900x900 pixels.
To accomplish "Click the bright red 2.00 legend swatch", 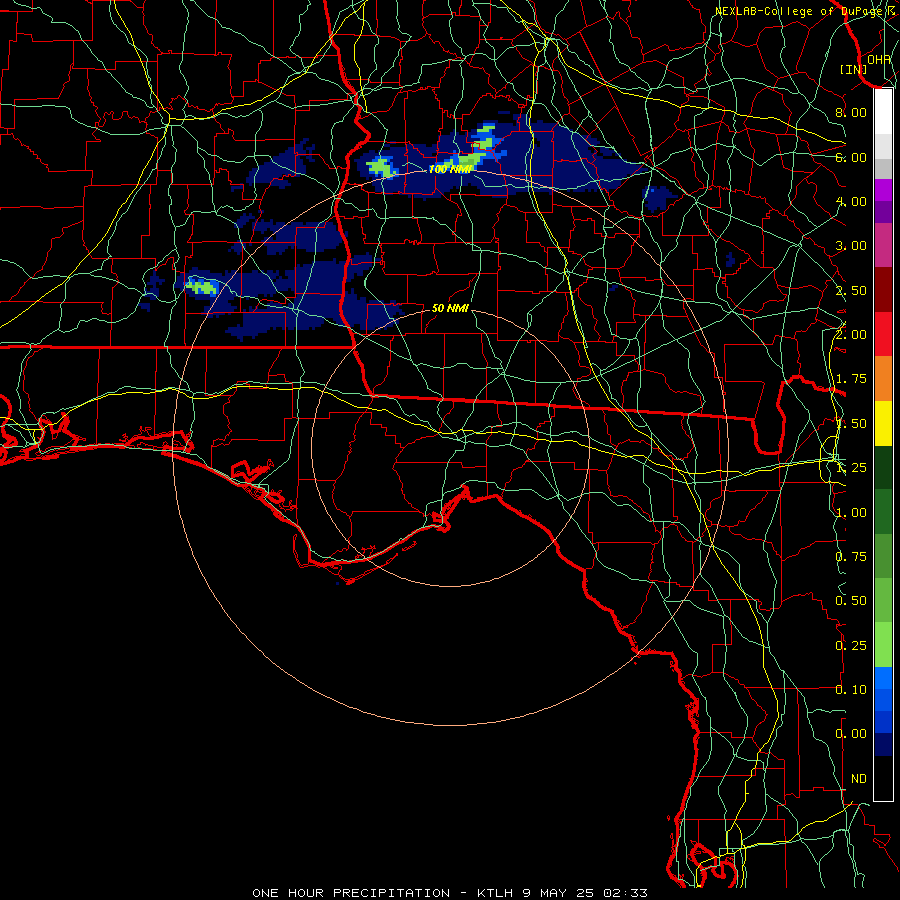I will pyautogui.click(x=883, y=334).
